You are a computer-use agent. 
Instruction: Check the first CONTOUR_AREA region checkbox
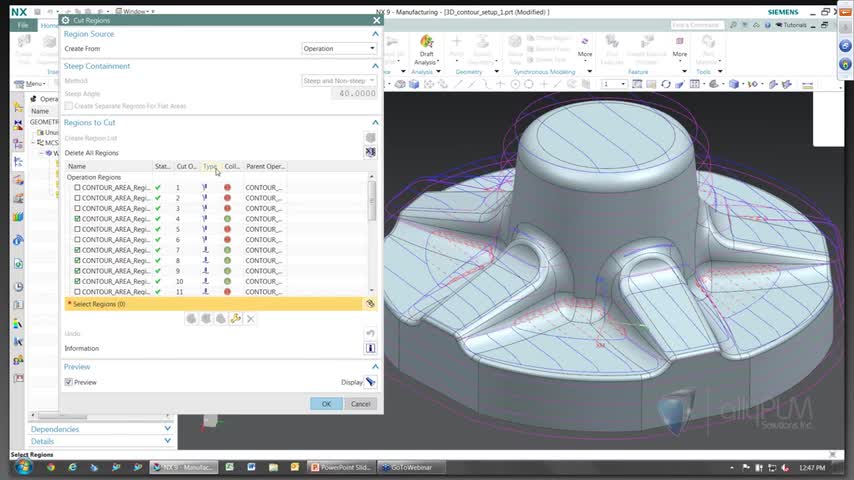click(x=78, y=188)
